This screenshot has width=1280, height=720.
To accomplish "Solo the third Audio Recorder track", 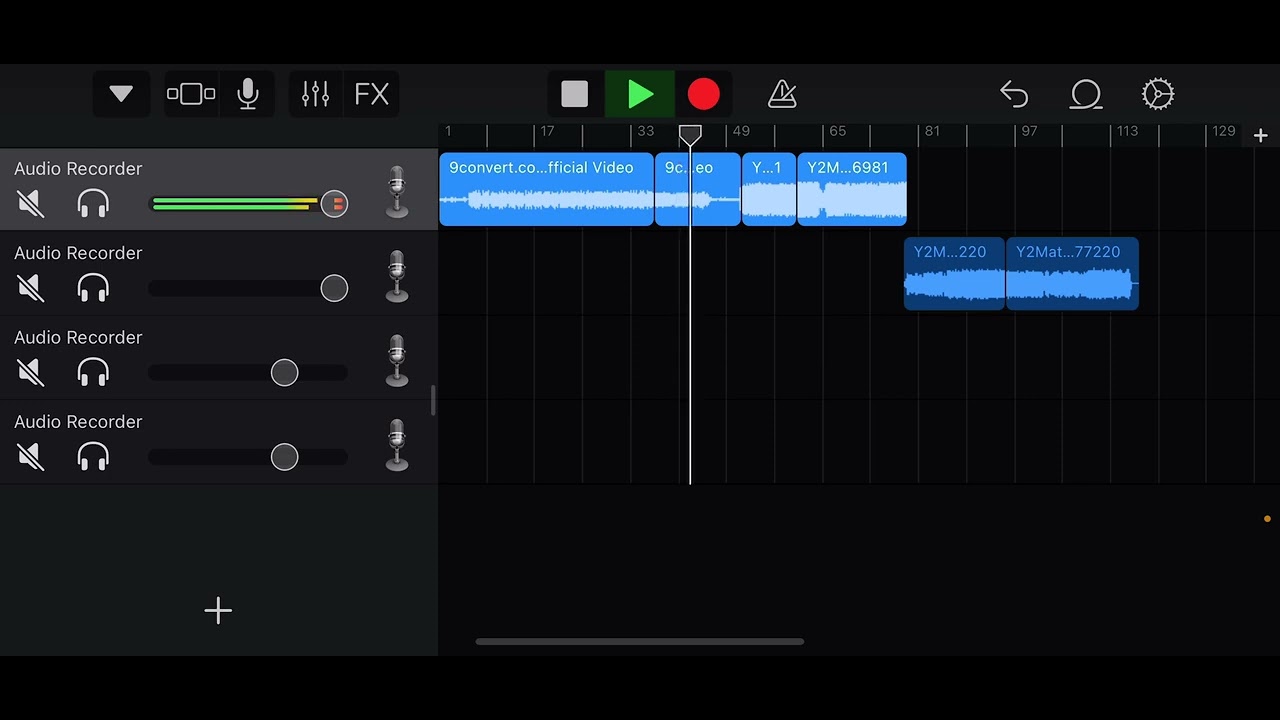I will point(93,372).
